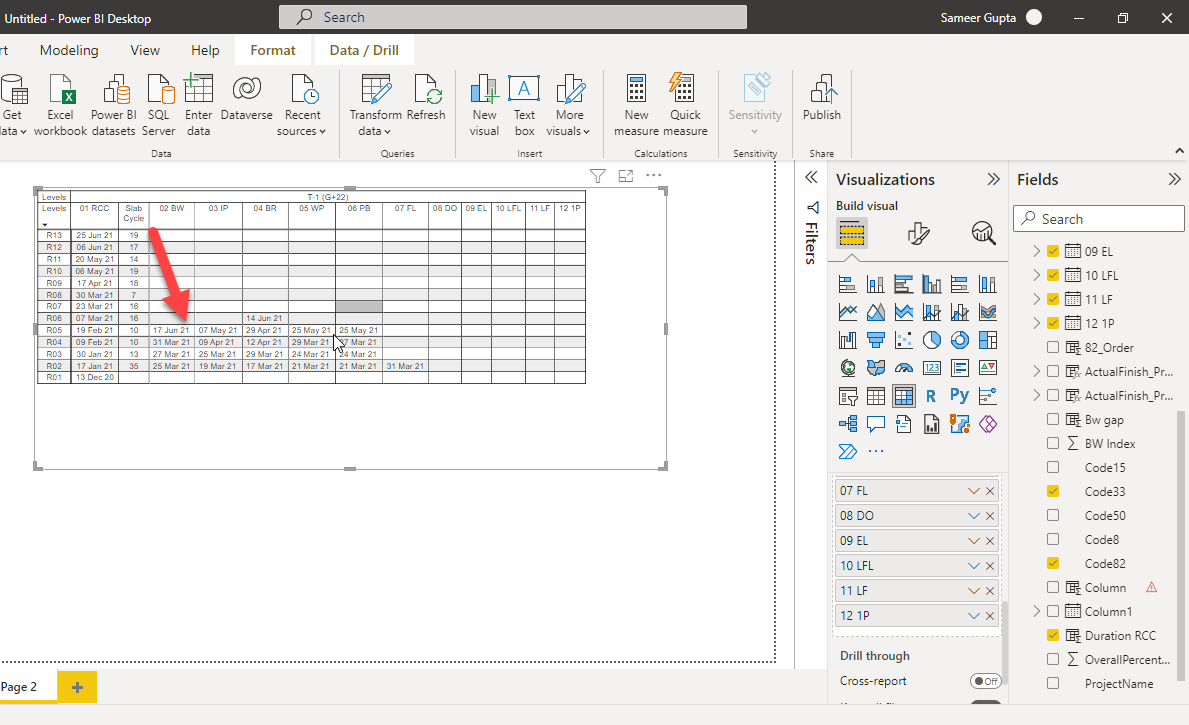The image size is (1189, 725).
Task: Switch to the Data / Drill tab
Action: [x=364, y=50]
